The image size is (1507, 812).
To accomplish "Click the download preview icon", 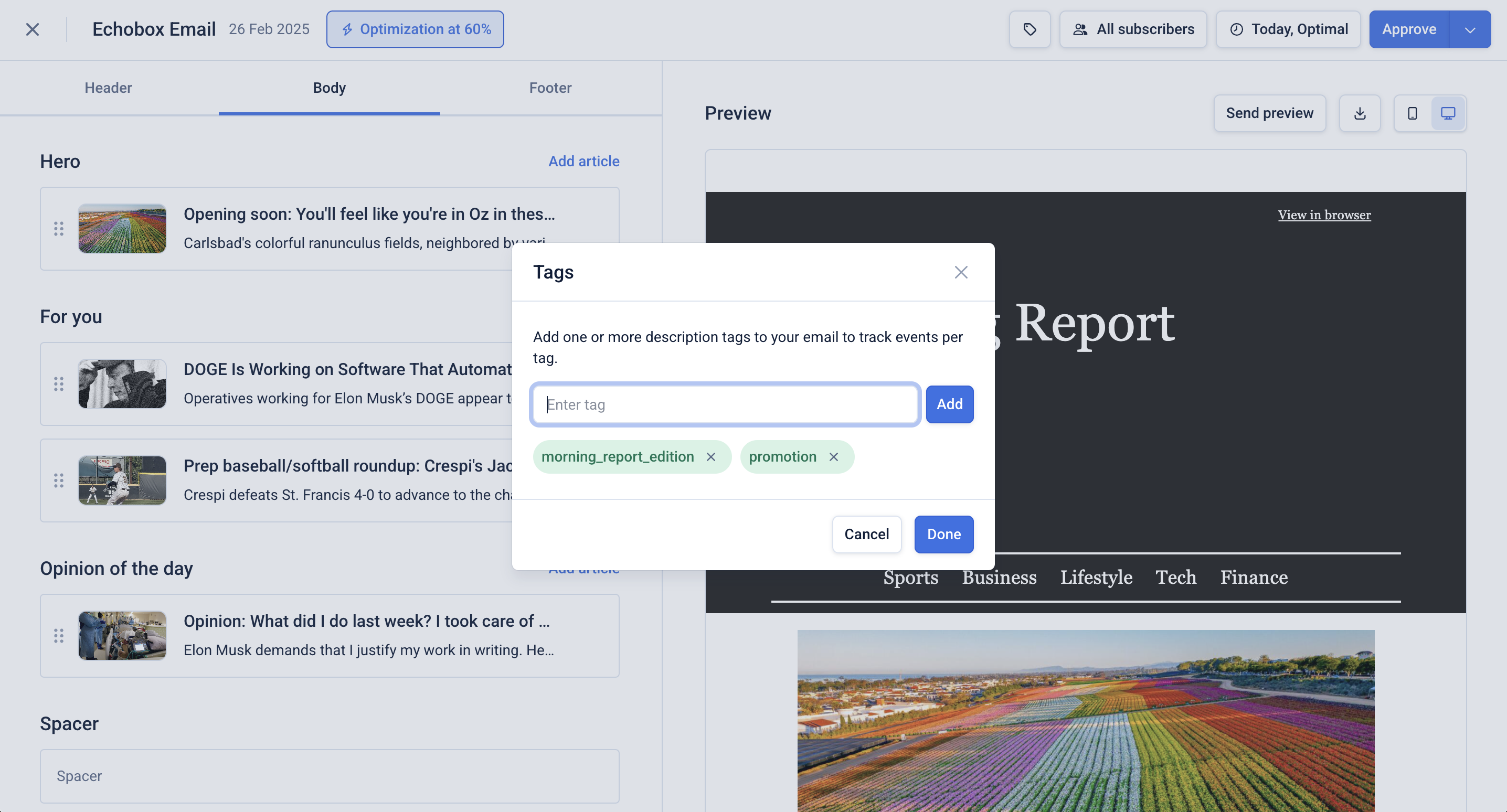I will point(1360,113).
